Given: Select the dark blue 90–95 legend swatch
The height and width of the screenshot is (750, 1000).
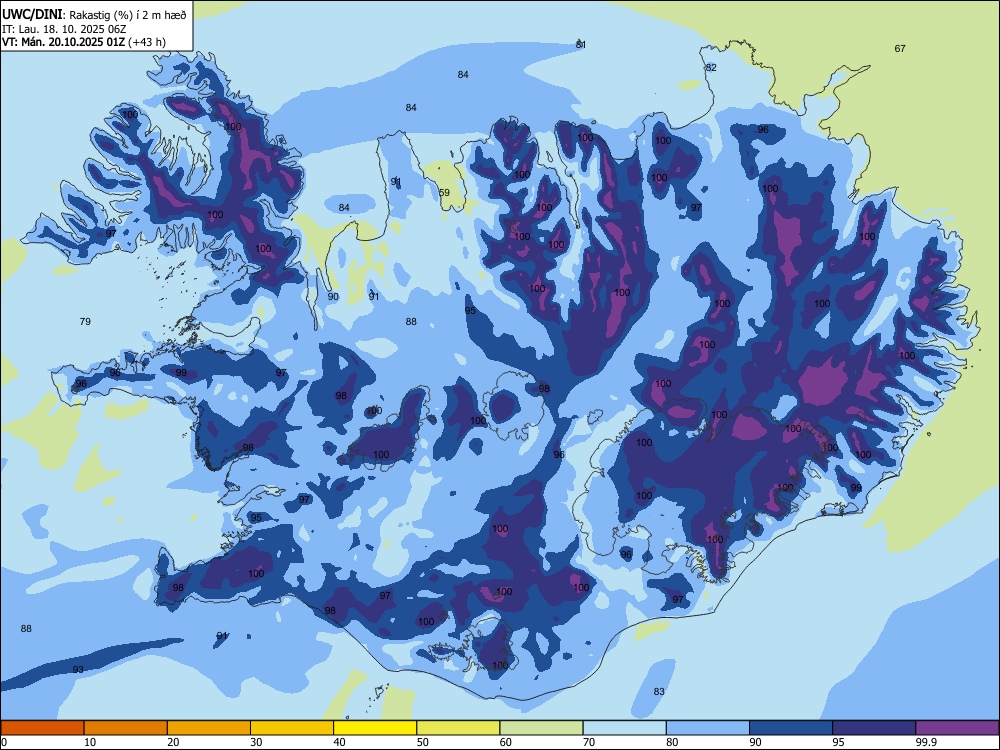Looking at the screenshot, I should (x=791, y=728).
